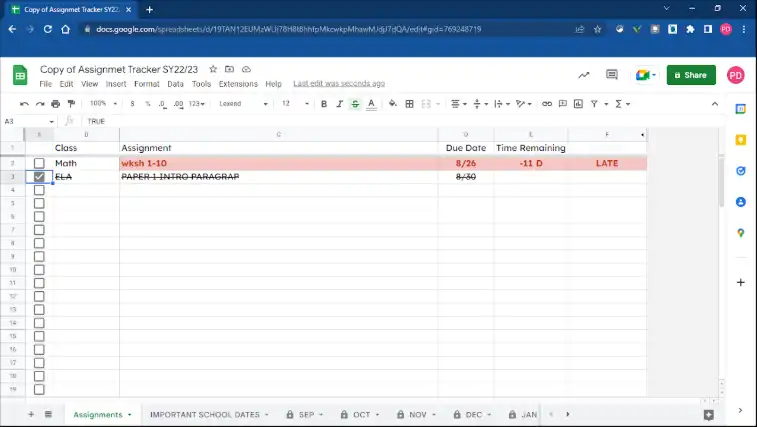The image size is (757, 427).
Task: Open the font size dropdown
Action: pos(295,104)
